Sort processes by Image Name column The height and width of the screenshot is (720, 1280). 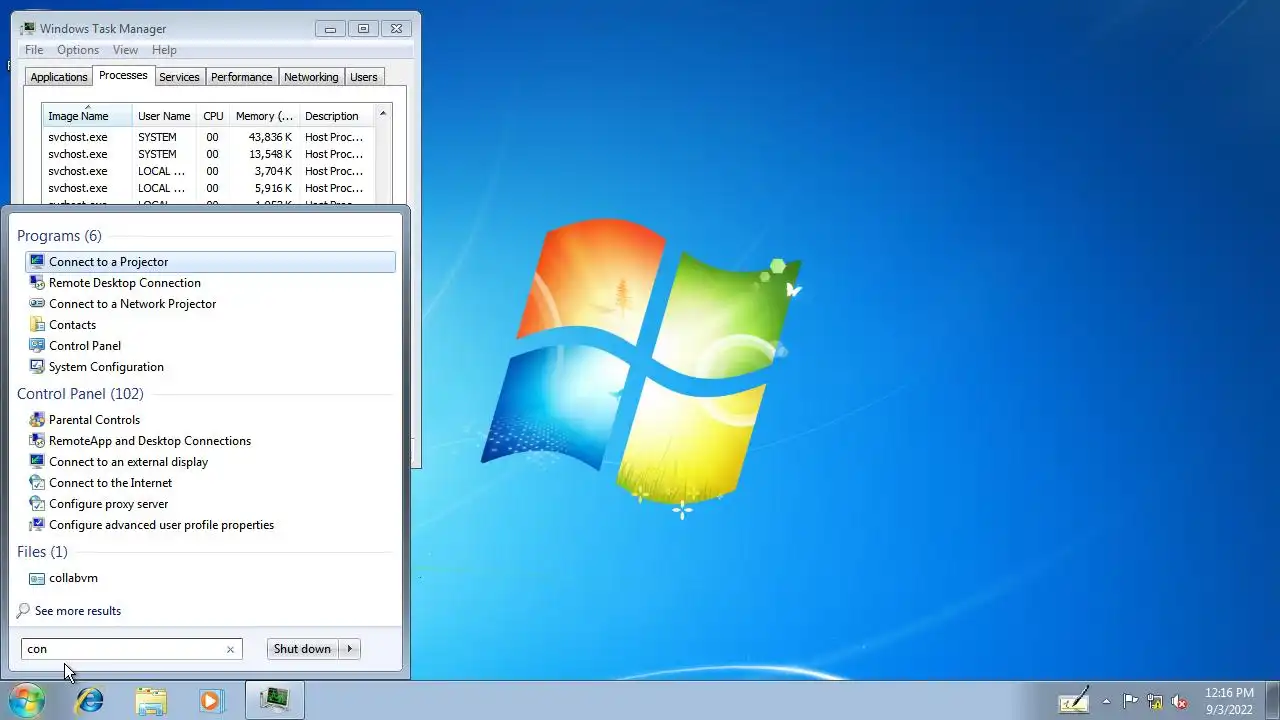[87, 116]
